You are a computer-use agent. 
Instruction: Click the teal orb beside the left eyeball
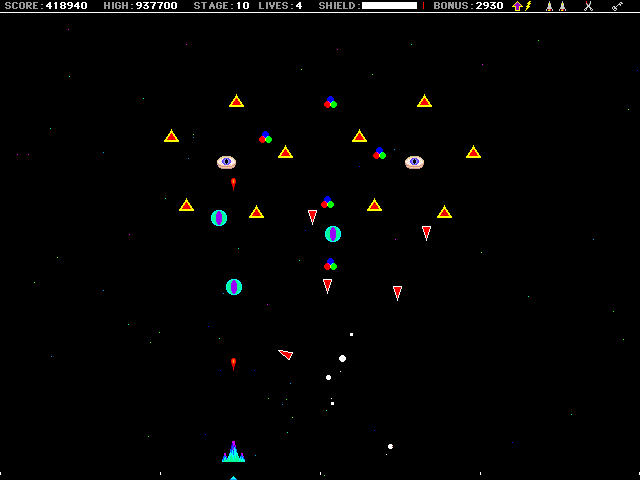[x=219, y=218]
